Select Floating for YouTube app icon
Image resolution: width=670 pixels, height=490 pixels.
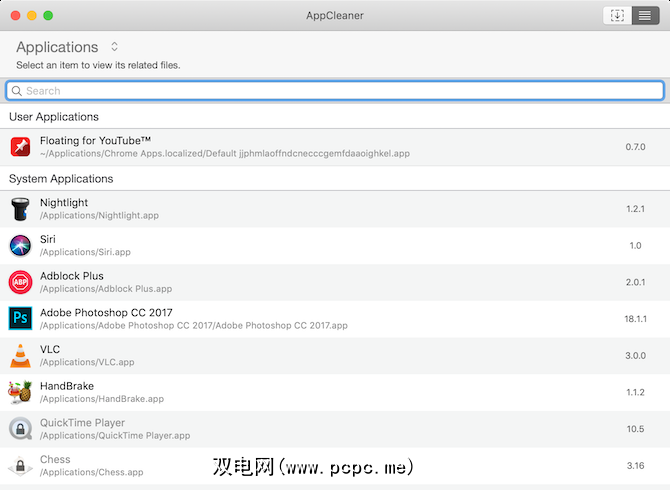20,147
